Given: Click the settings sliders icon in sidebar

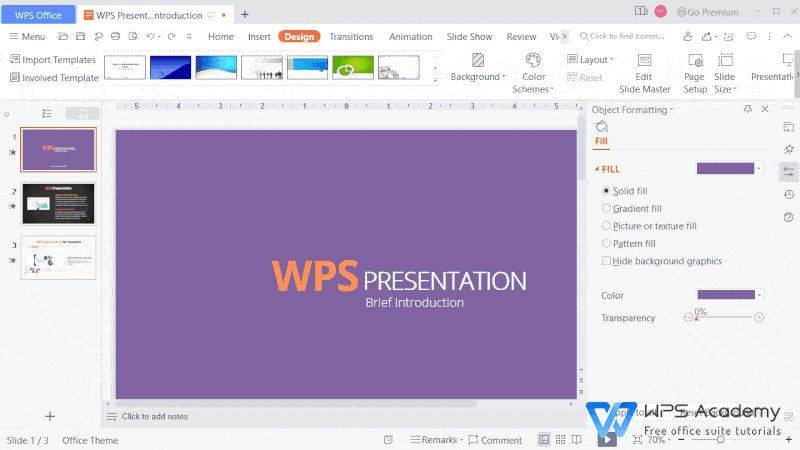Looking at the screenshot, I should [789, 172].
